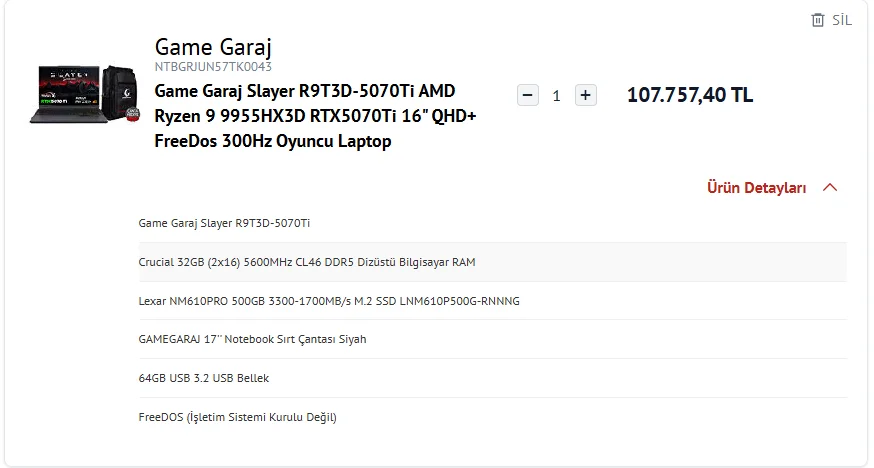Select the product code NTBGRJUN57TK0043
The height and width of the screenshot is (468, 874).
point(213,66)
